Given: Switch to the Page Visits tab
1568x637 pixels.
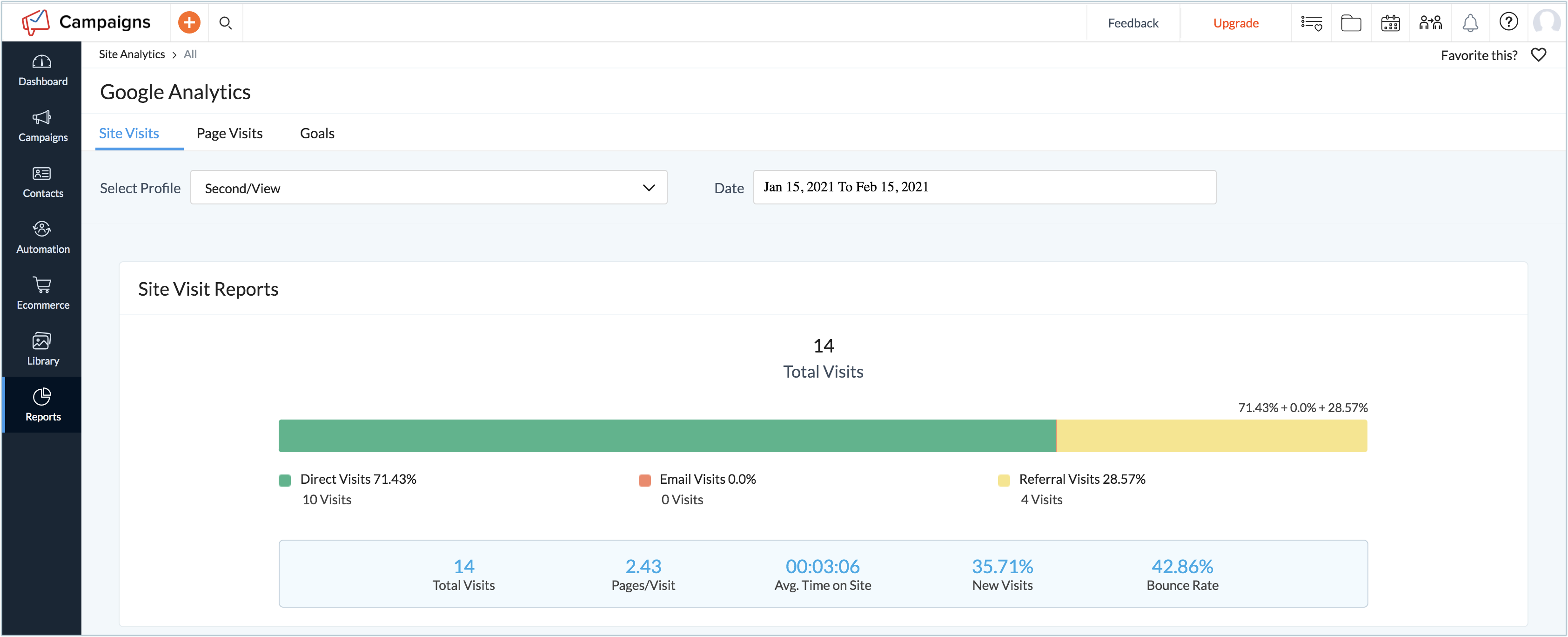Looking at the screenshot, I should (229, 133).
